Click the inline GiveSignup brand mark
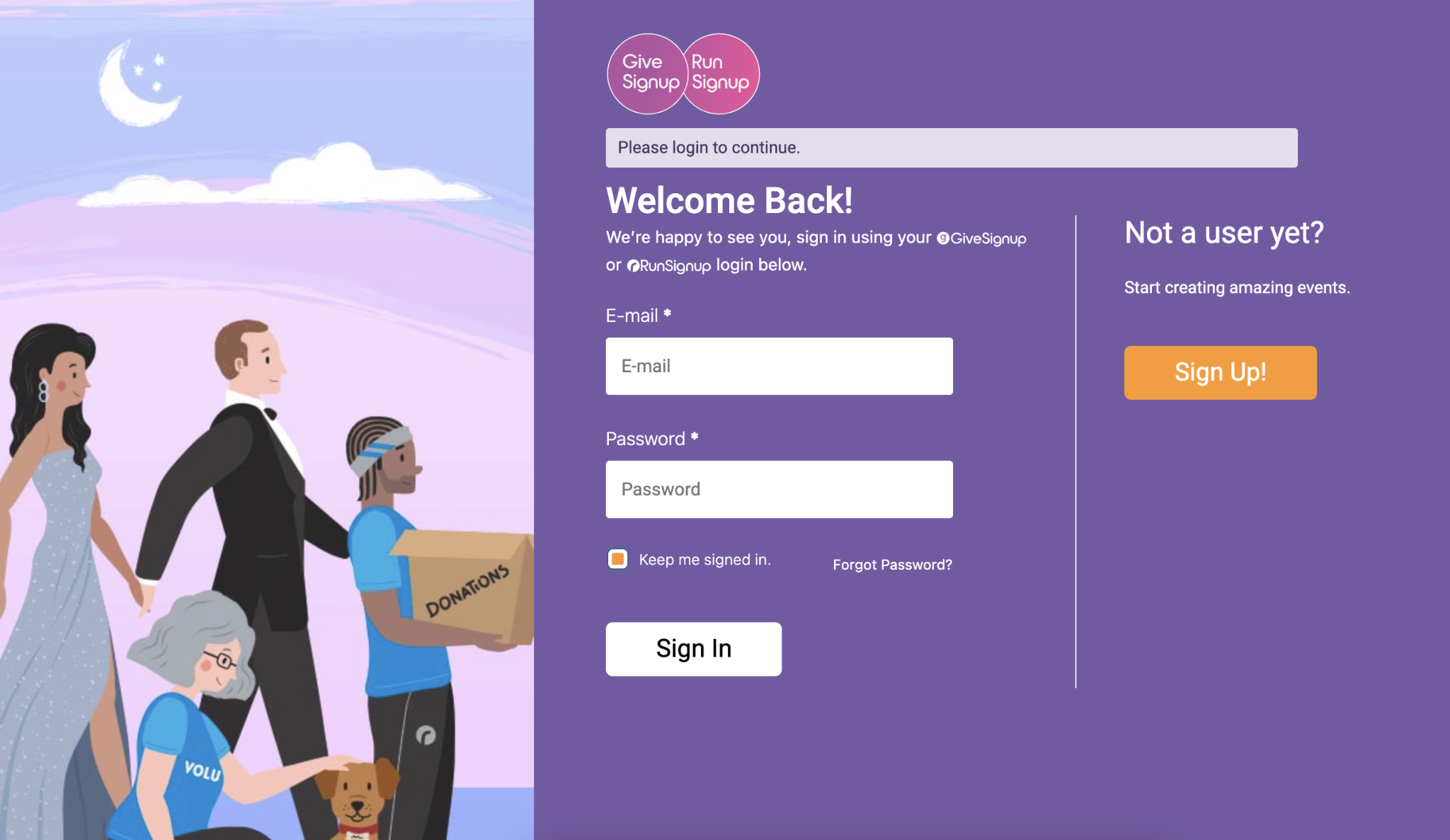1450x840 pixels. coord(981,238)
